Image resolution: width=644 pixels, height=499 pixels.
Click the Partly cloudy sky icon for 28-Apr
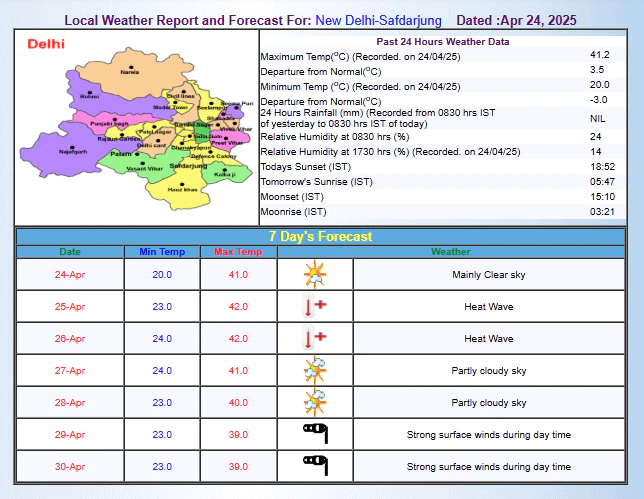(x=315, y=403)
